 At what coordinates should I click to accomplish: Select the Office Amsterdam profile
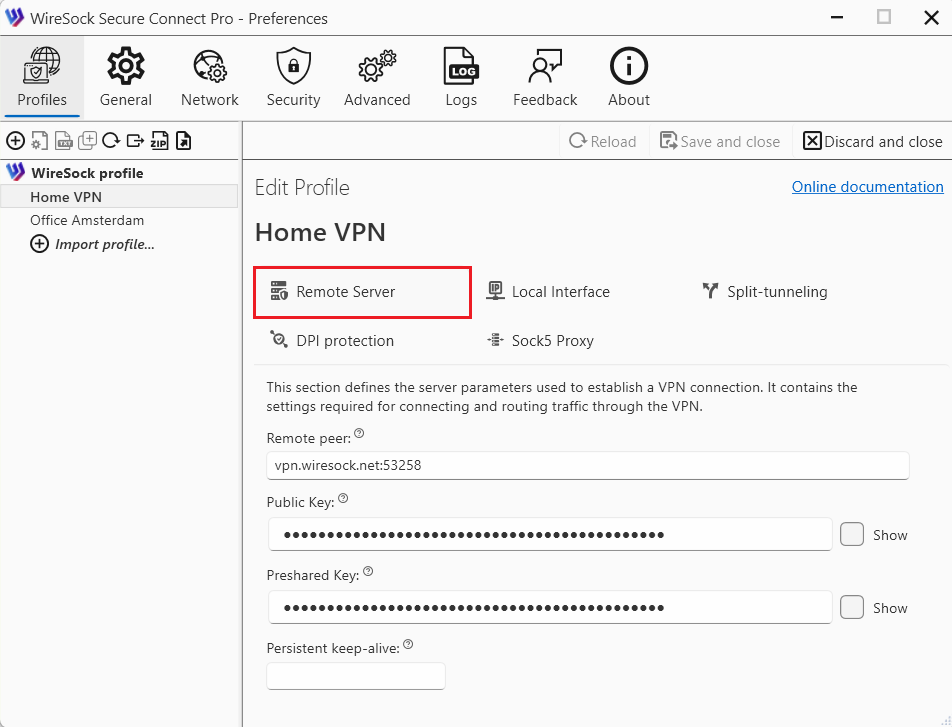pyautogui.click(x=86, y=220)
